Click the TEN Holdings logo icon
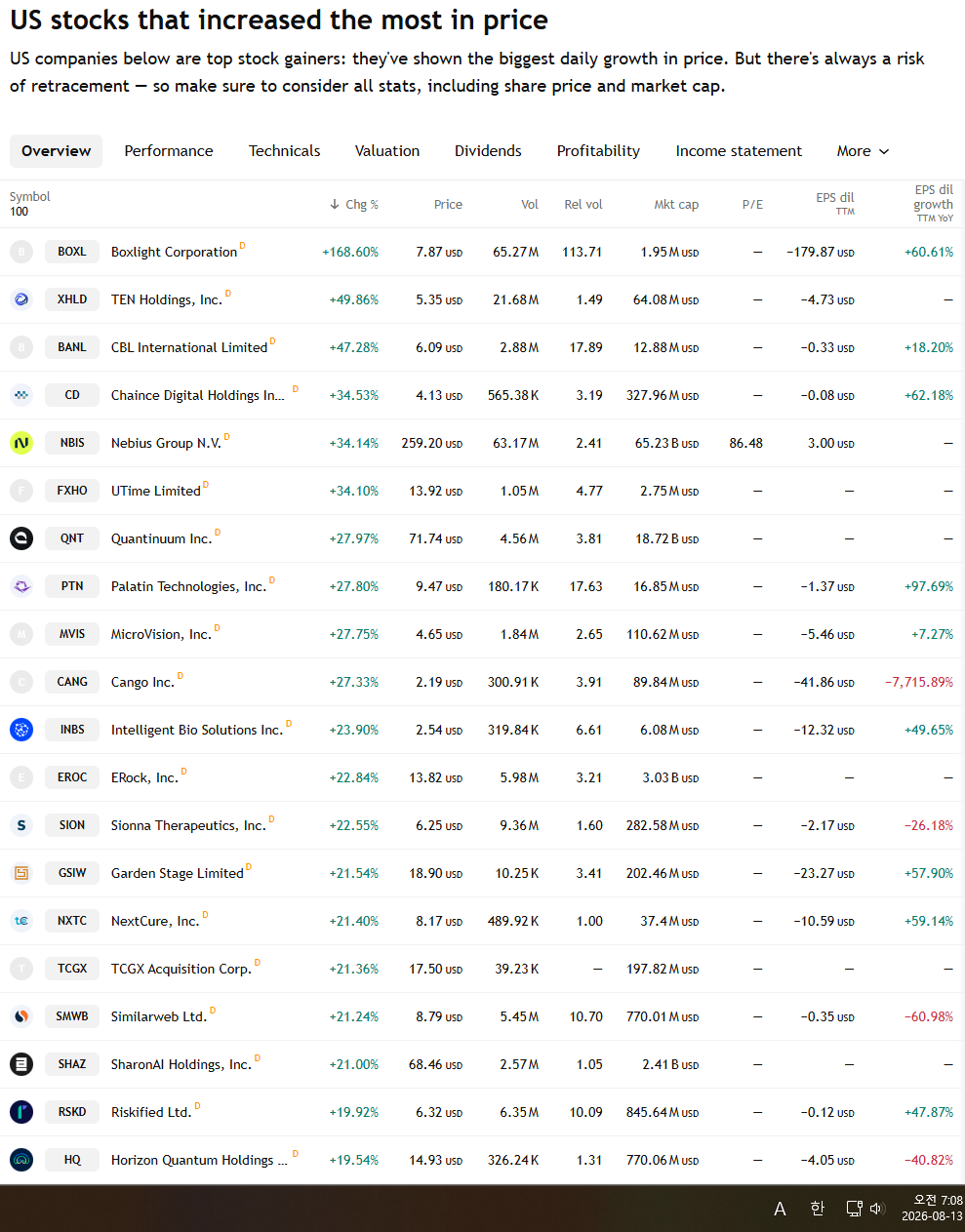965x1232 pixels. [21, 299]
